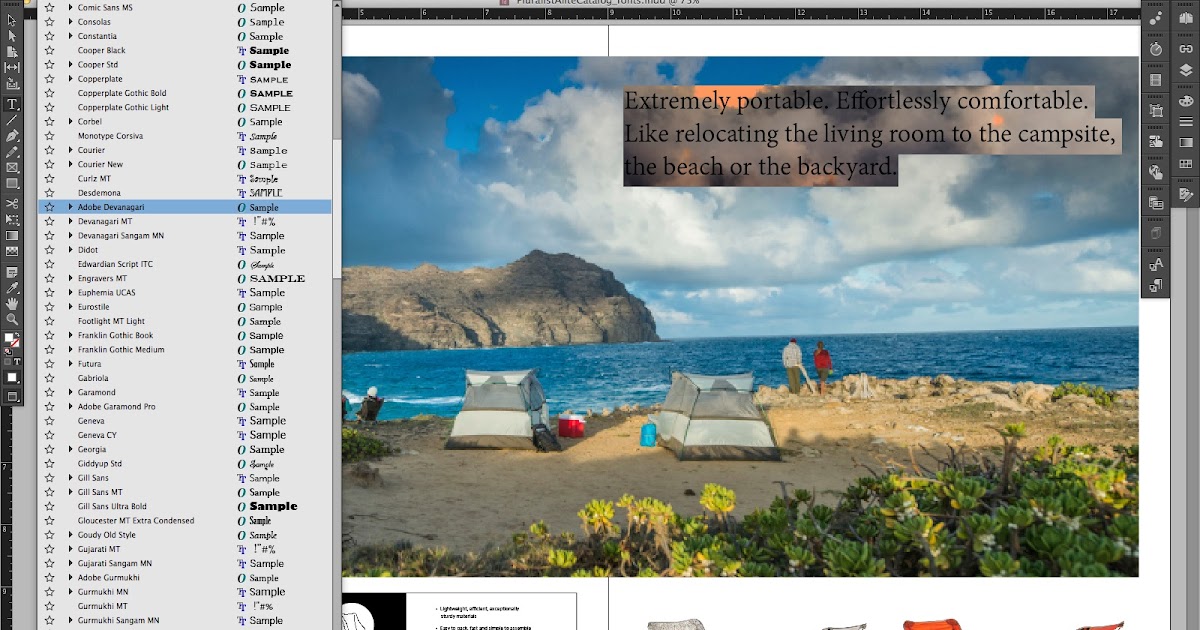Expand the Courier New font family
The image size is (1200, 630).
click(70, 165)
